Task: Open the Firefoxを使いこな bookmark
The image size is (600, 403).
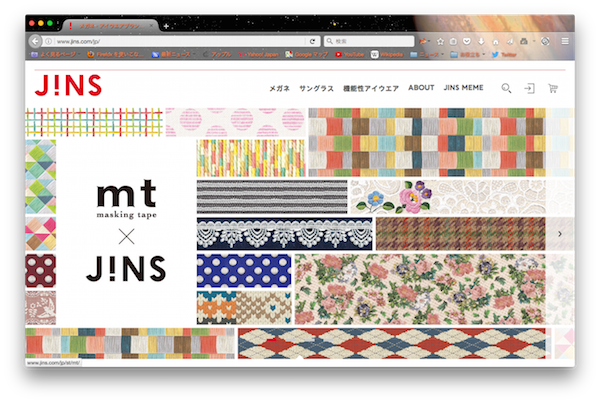Action: [115, 54]
